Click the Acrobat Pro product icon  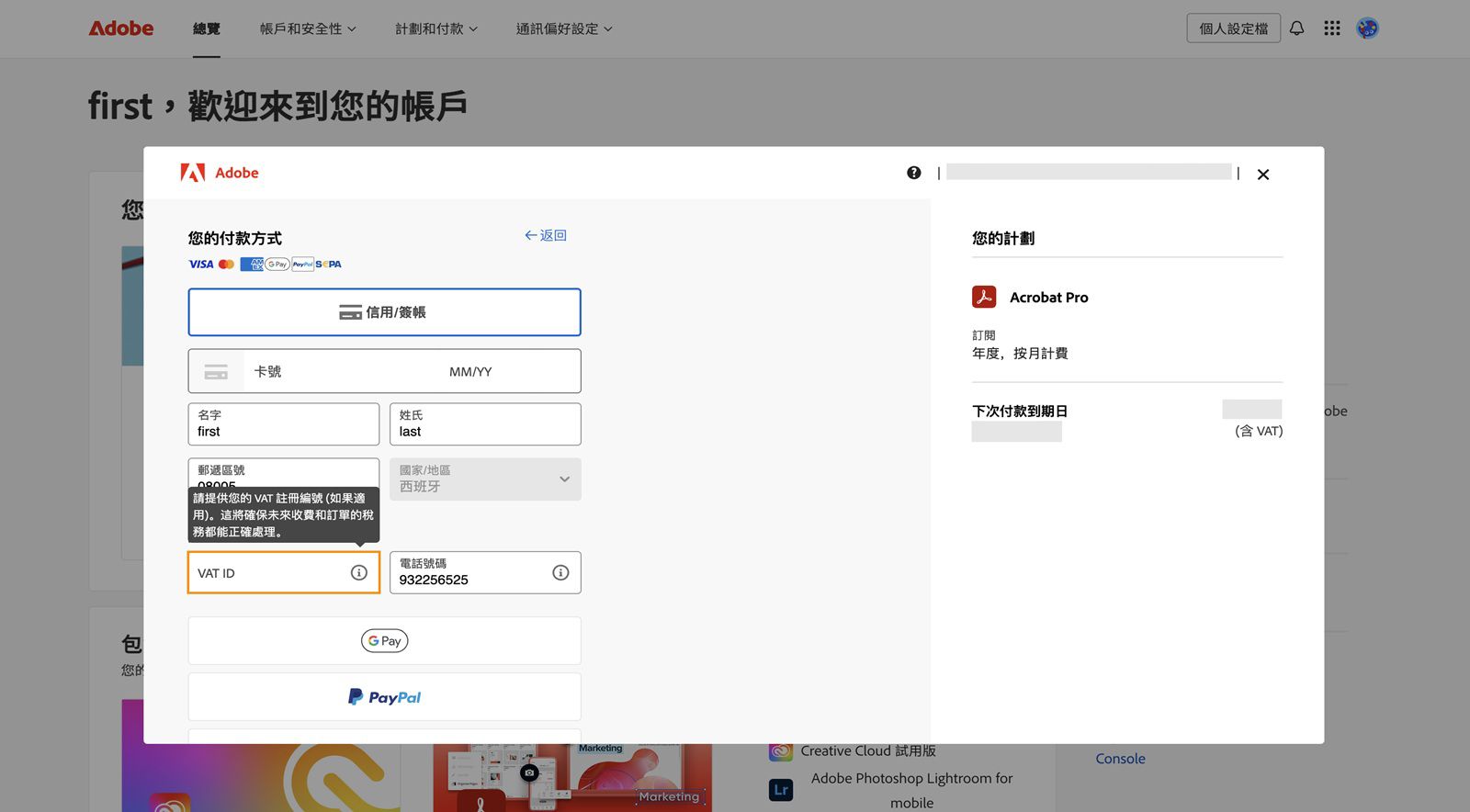[984, 297]
